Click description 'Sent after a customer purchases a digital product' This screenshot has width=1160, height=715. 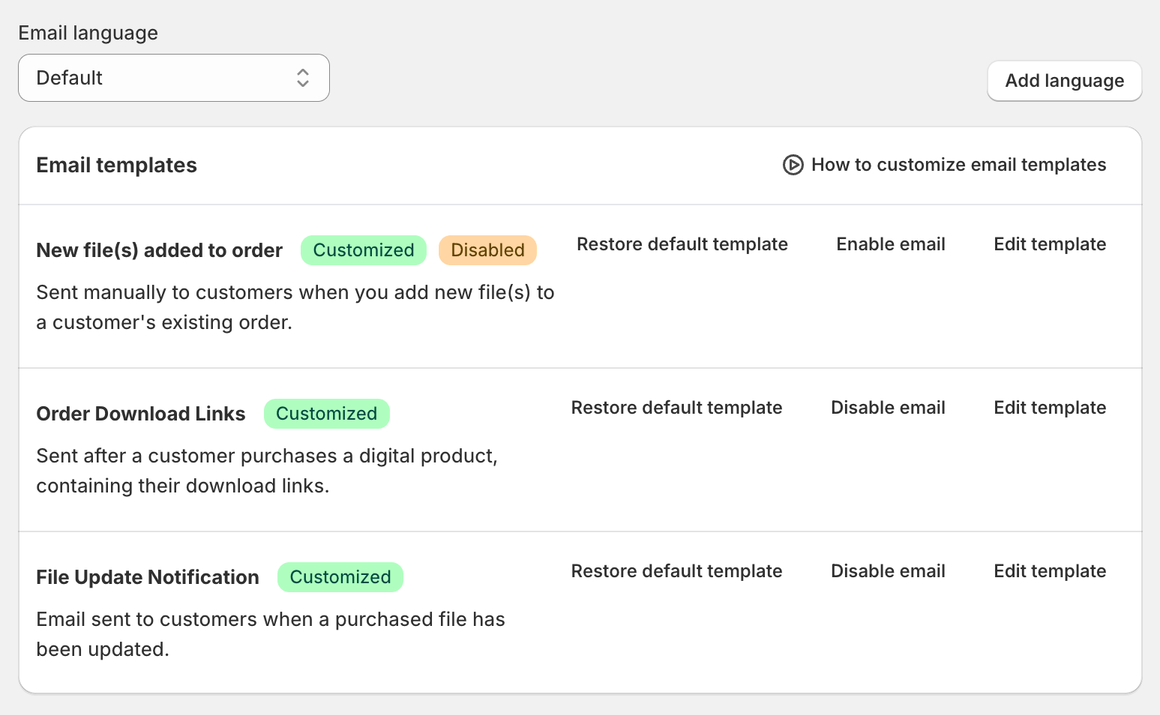[x=267, y=471]
